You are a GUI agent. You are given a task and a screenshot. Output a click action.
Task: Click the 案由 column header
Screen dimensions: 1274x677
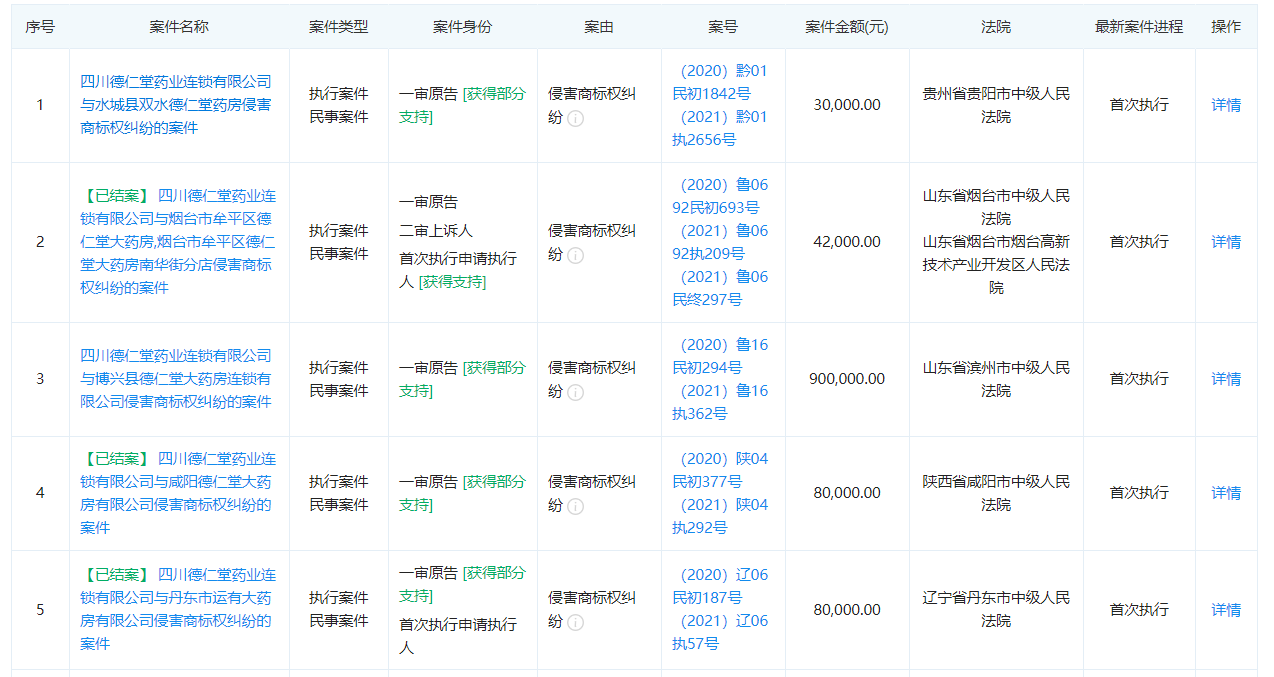coord(599,27)
